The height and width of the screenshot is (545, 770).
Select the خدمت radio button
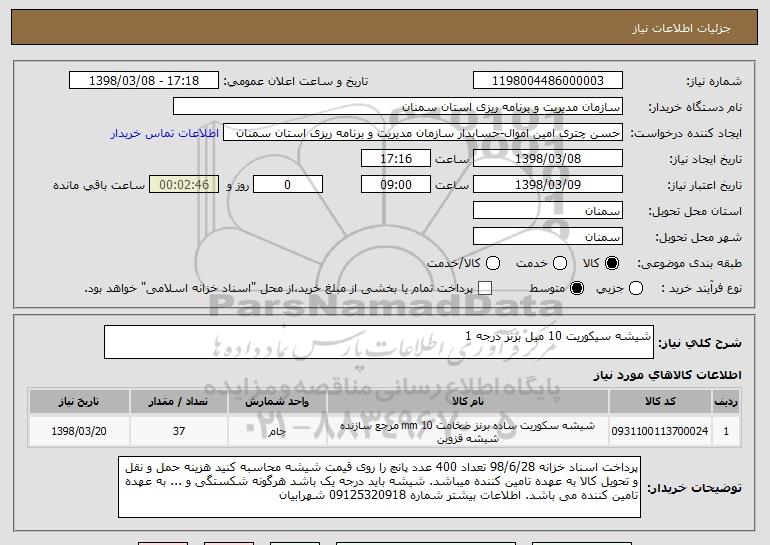tap(560, 263)
